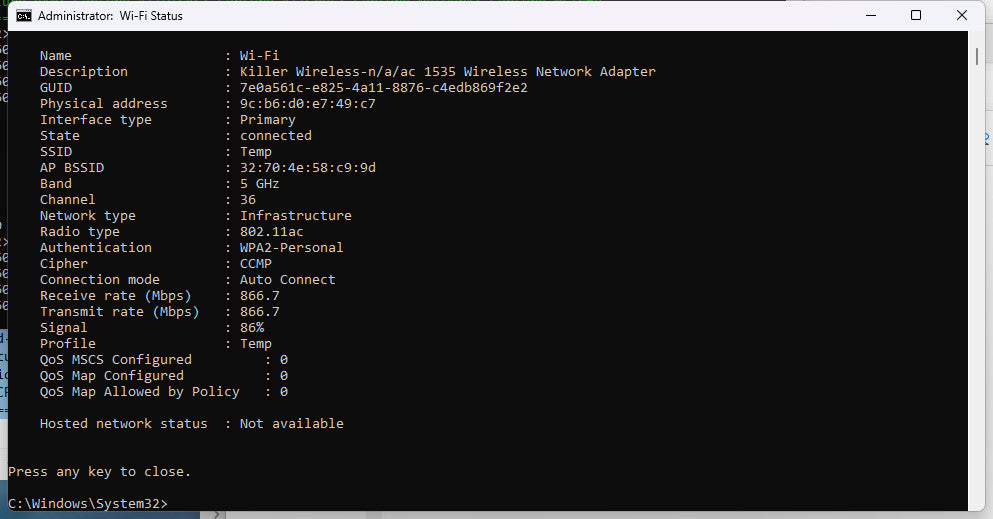Click the Killer Wireless adapter description text
Viewport: 993px width, 519px height.
(x=447, y=72)
